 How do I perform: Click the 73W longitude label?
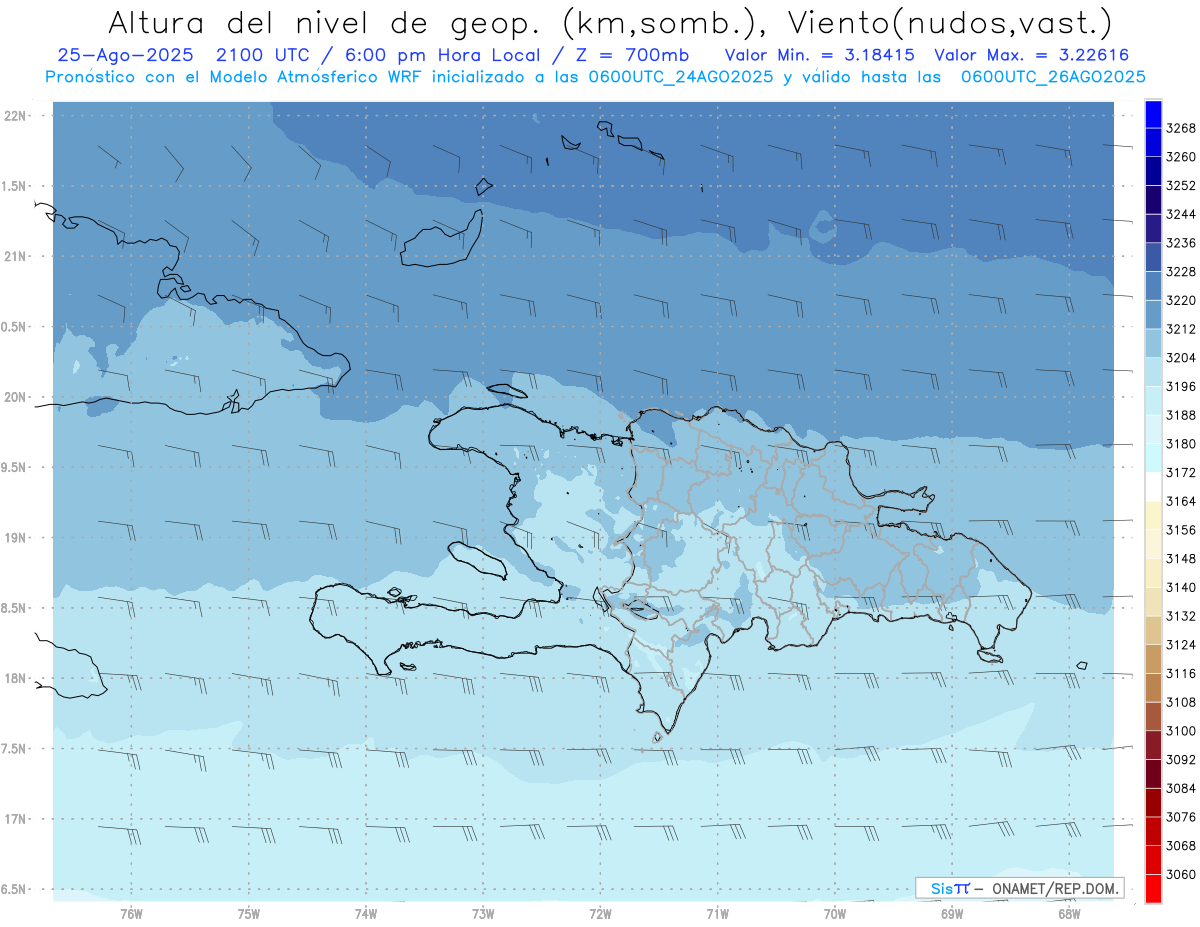pyautogui.click(x=483, y=914)
